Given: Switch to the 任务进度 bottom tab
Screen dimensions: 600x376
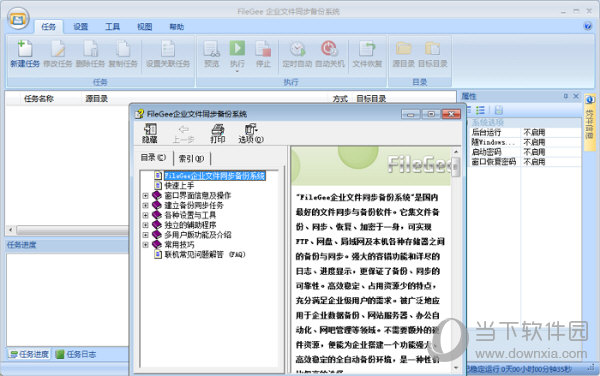Looking at the screenshot, I should pos(29,354).
